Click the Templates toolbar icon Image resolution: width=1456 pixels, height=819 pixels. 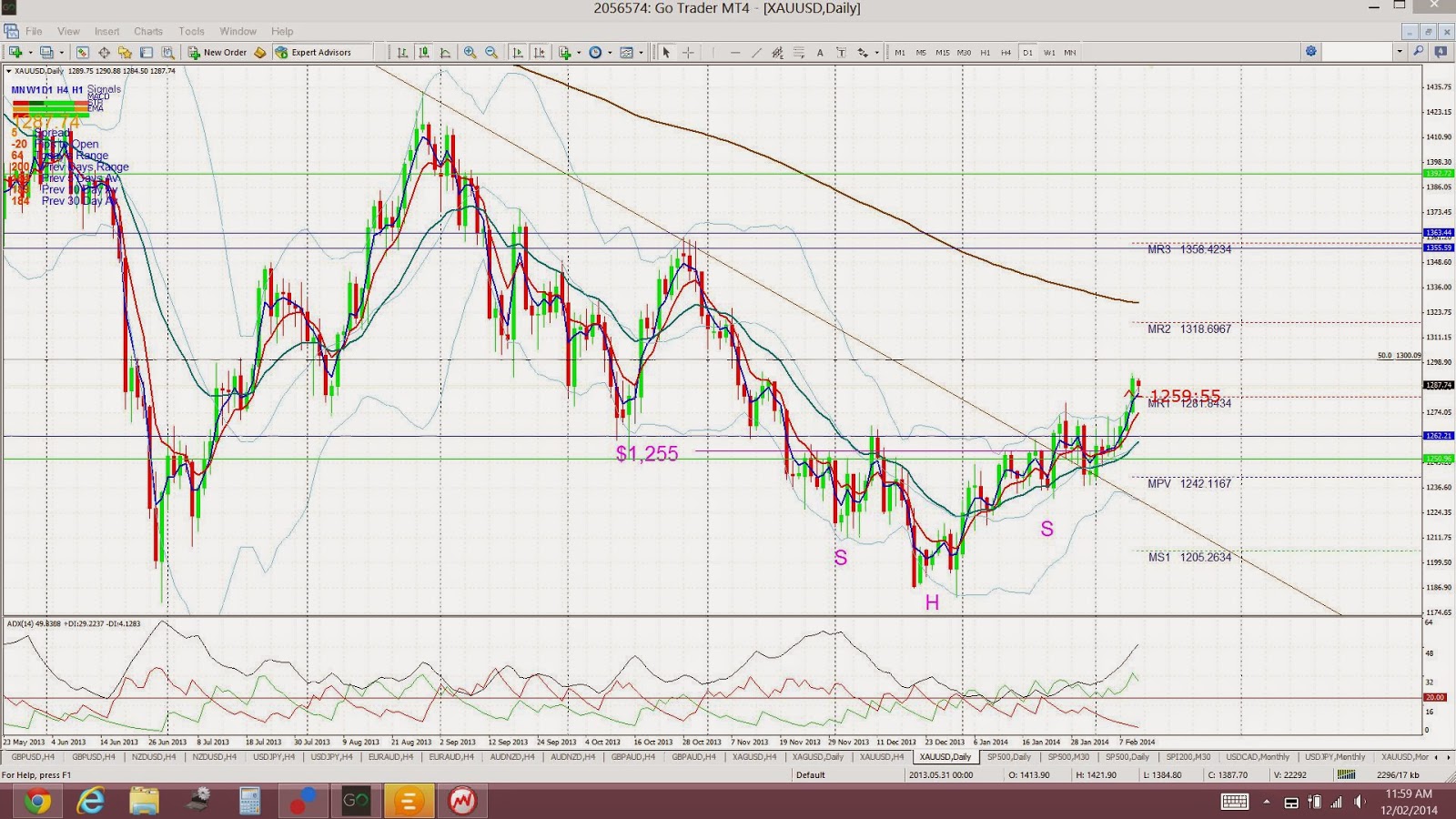click(x=626, y=53)
